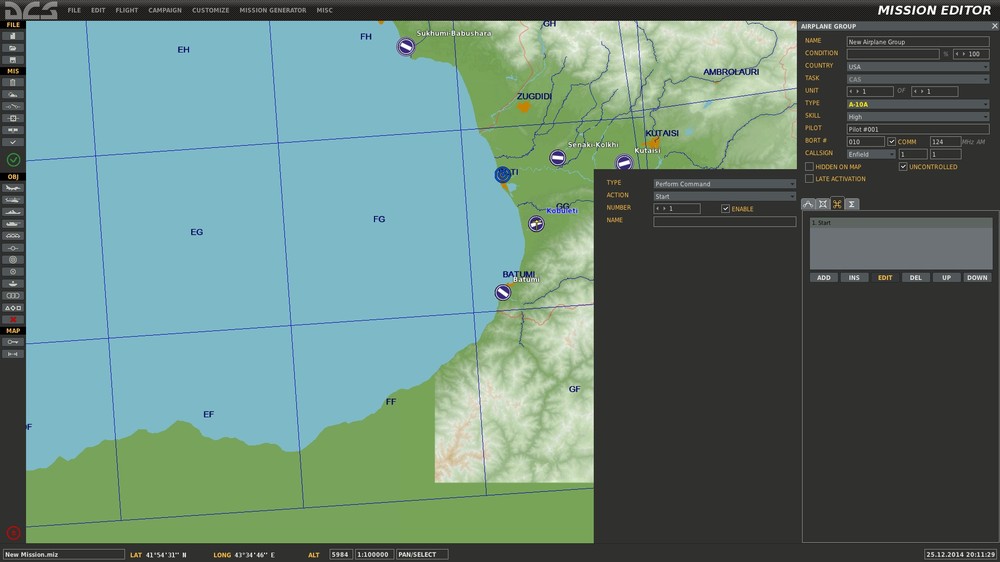Open the Campaign menu
The image size is (1000, 562).
(x=165, y=10)
